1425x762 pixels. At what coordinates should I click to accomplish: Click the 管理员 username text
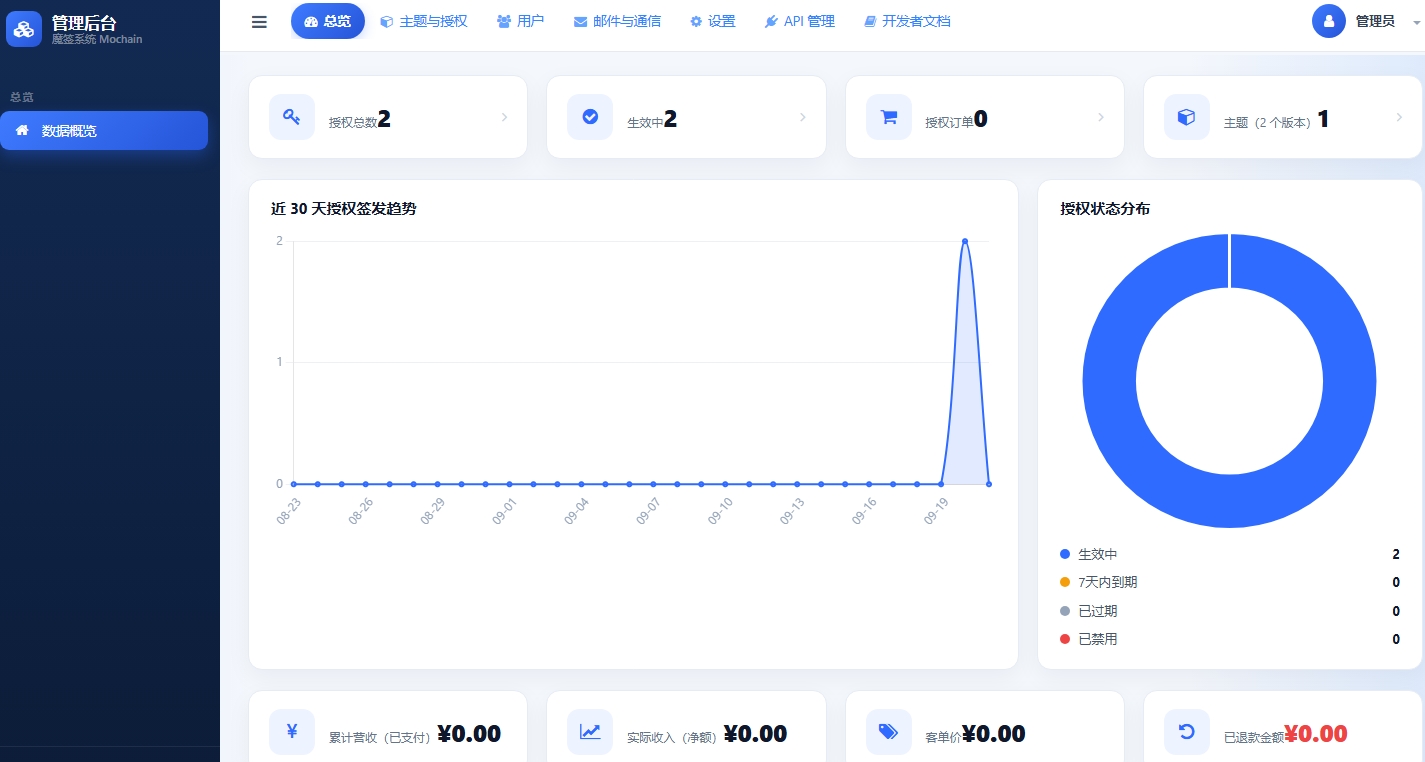tap(1375, 21)
